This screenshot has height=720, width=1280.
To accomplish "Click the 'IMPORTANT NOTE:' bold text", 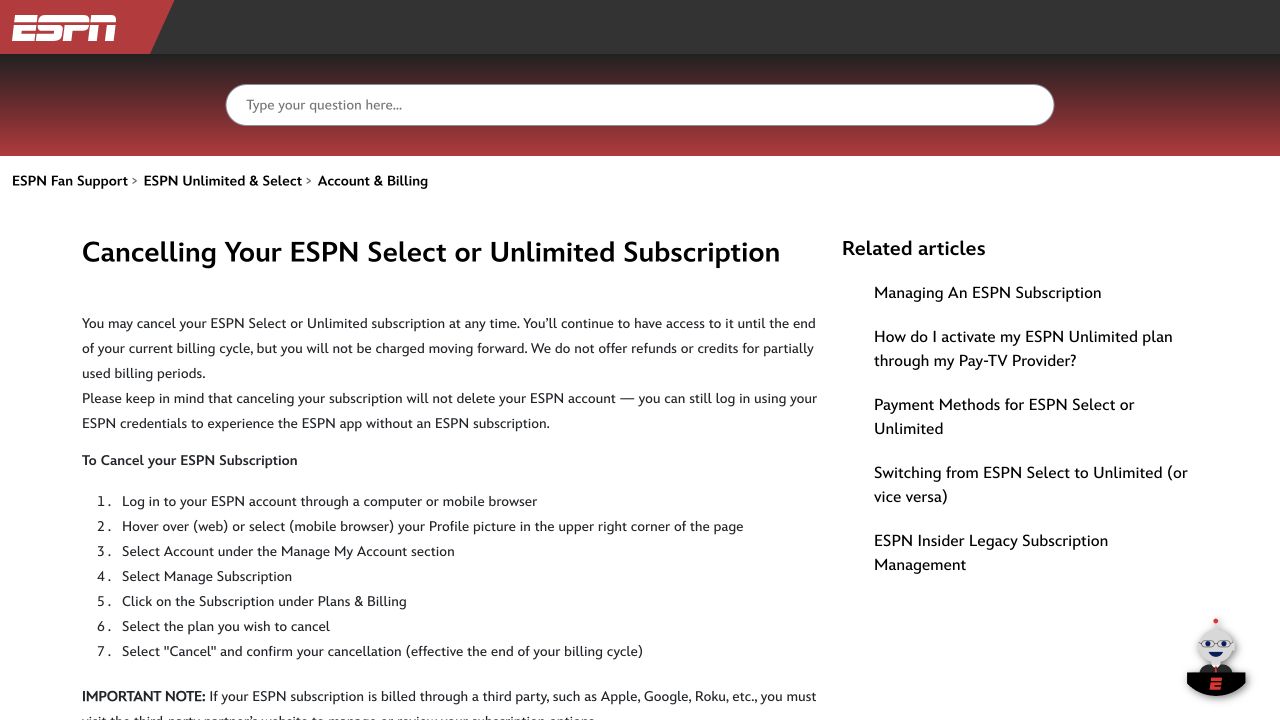I will click(144, 697).
